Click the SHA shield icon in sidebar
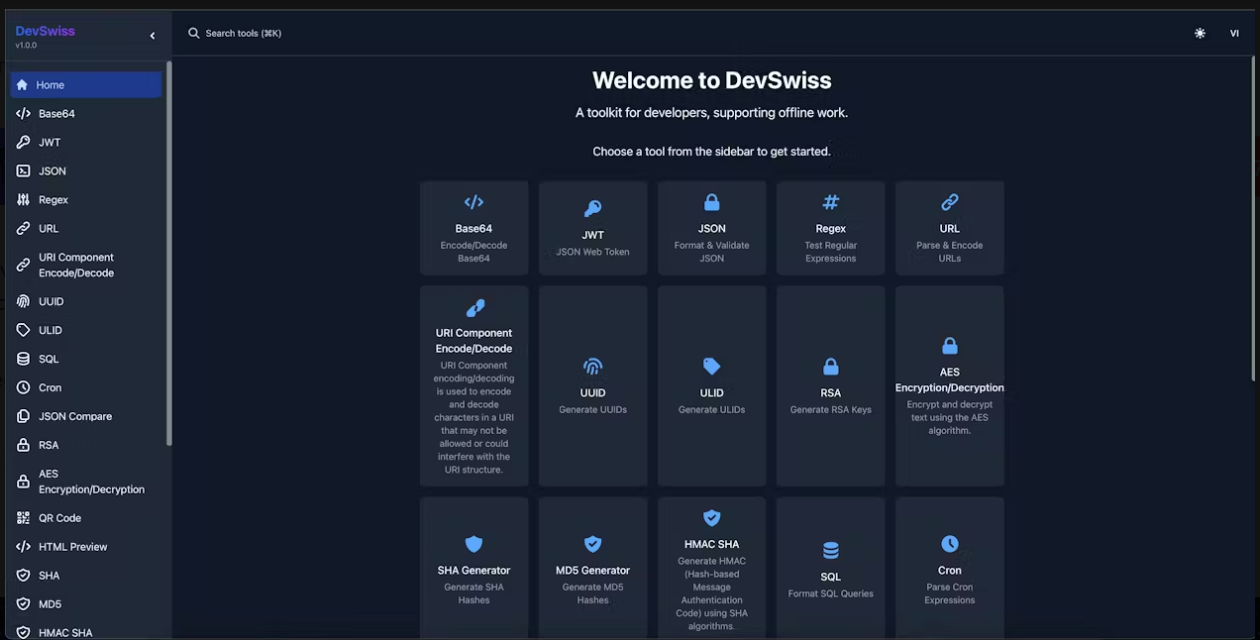 tap(23, 576)
